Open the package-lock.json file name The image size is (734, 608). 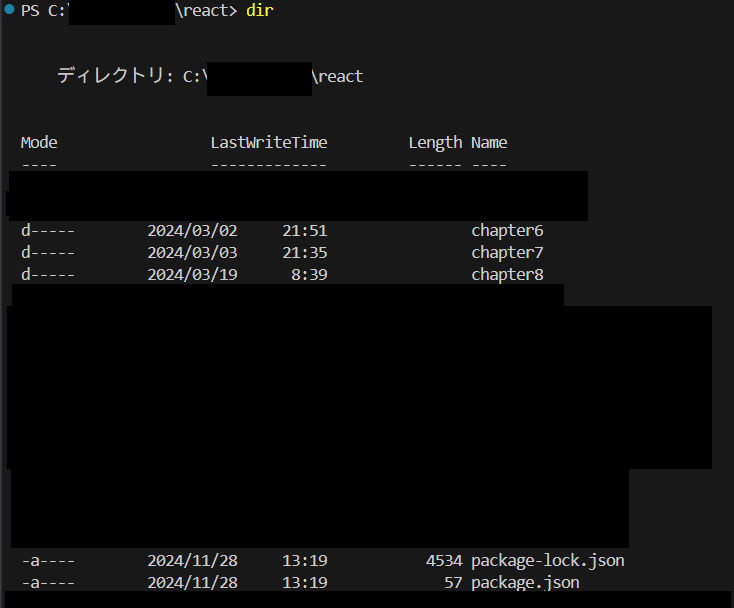547,561
